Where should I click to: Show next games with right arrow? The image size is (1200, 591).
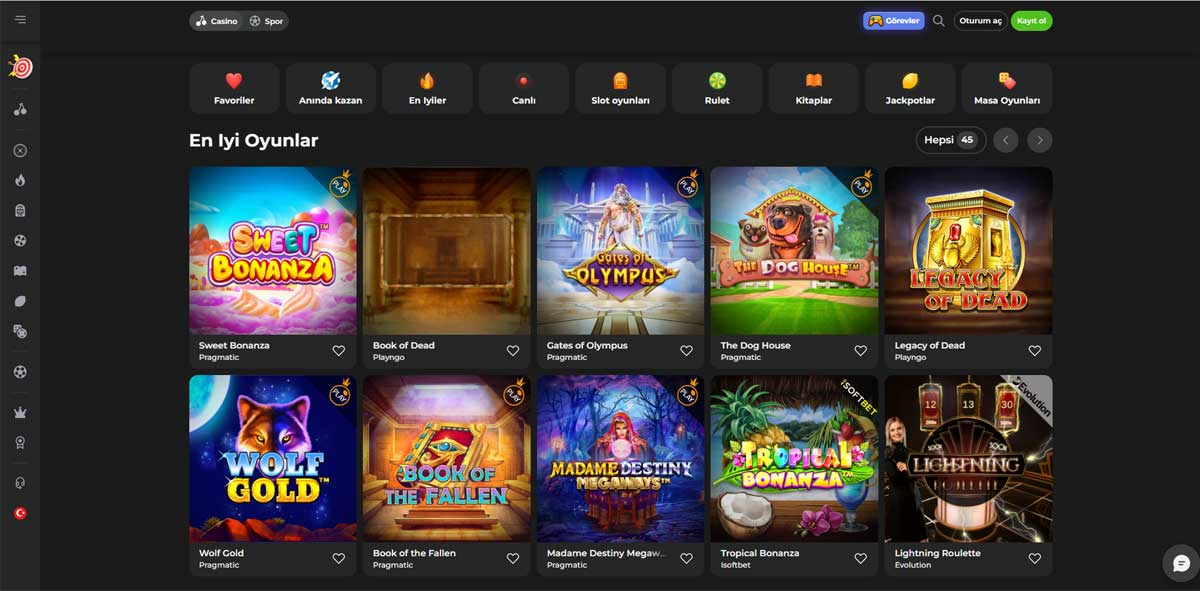point(1040,140)
